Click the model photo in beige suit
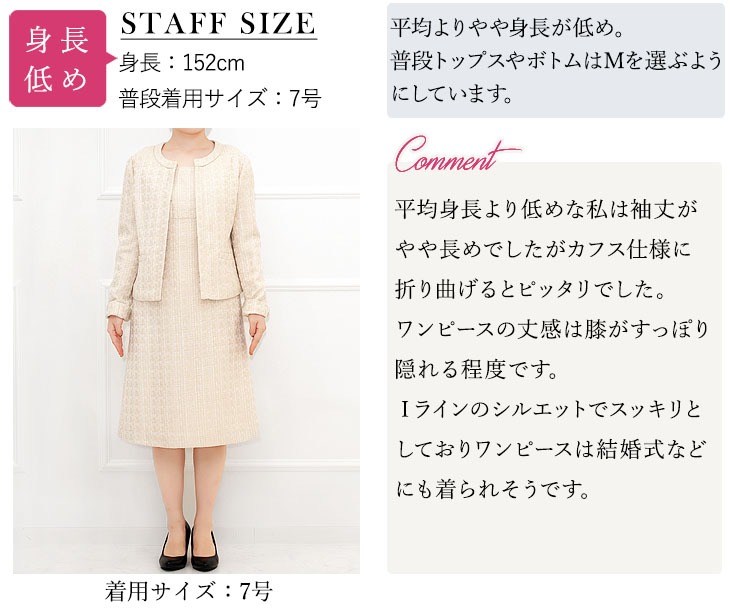 tap(186, 351)
